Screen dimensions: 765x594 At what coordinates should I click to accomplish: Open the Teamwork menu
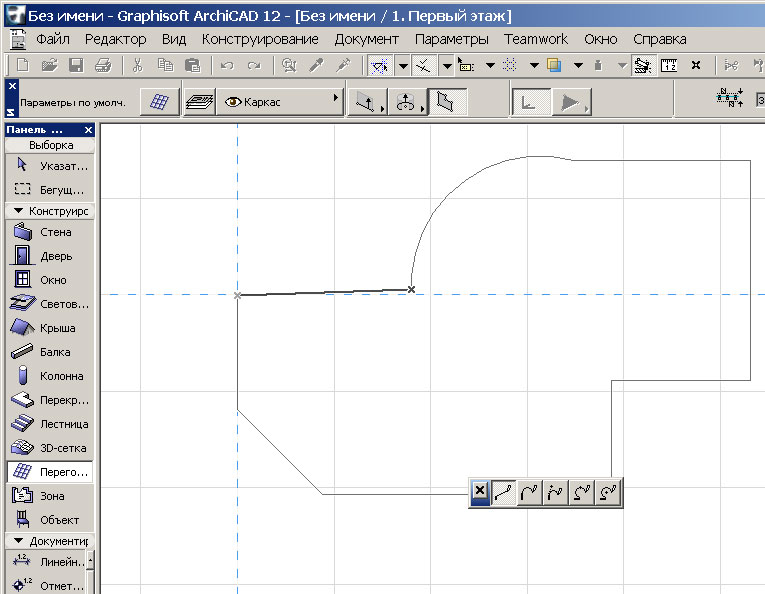tap(535, 39)
